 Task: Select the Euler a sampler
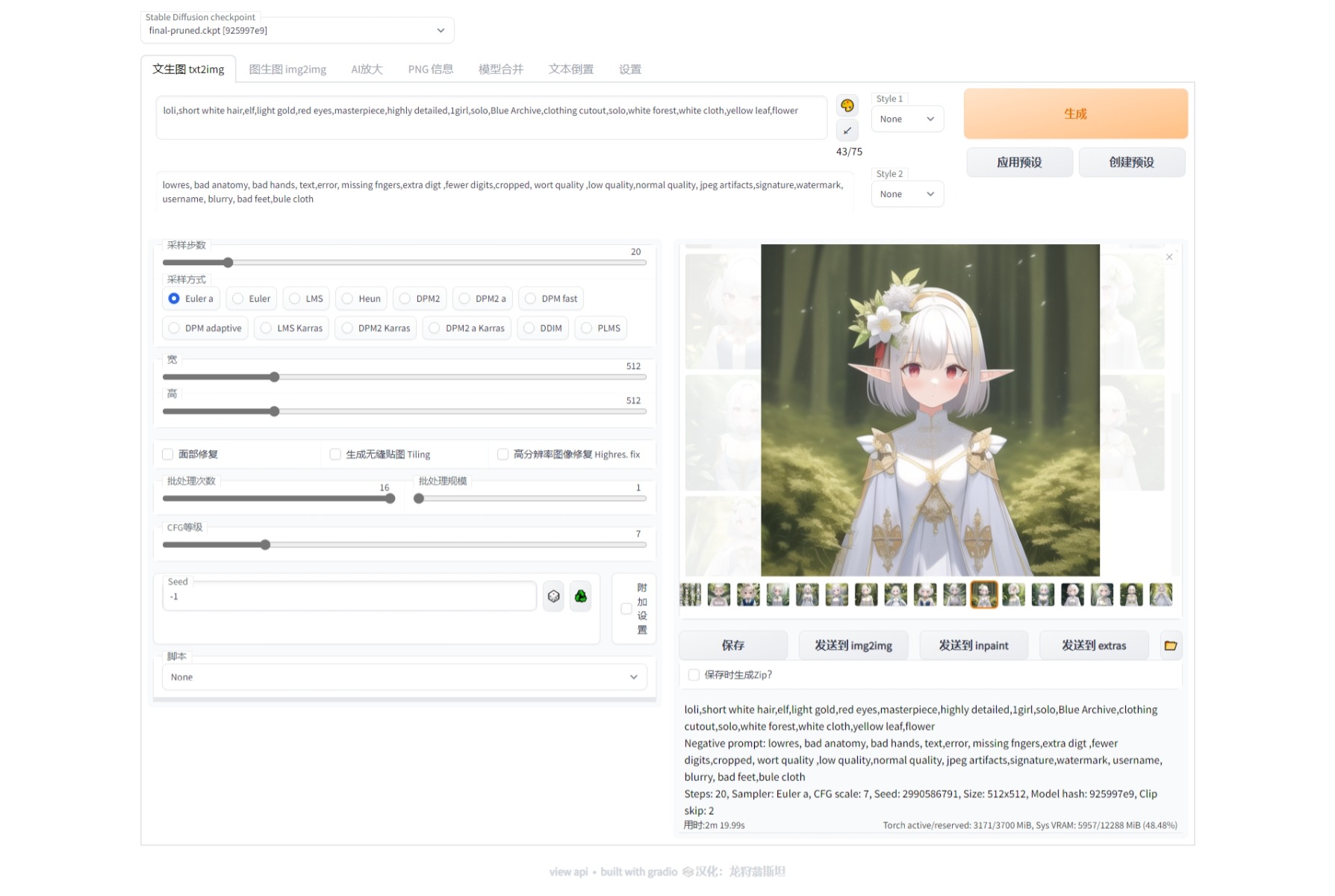(191, 299)
